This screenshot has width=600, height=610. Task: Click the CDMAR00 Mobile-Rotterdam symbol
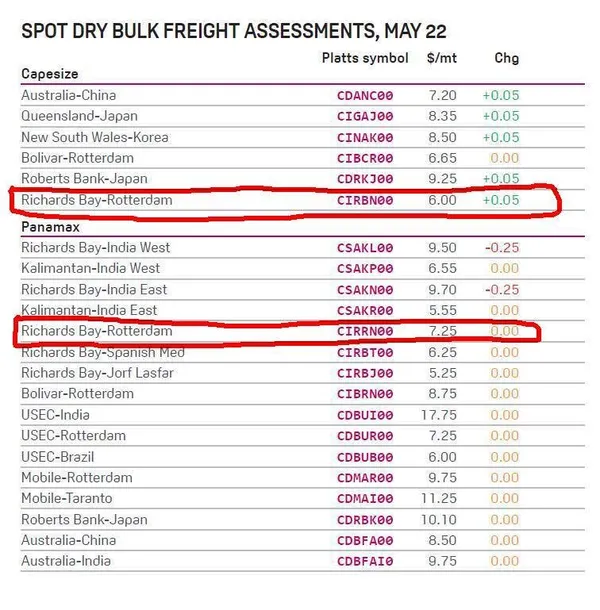(365, 478)
